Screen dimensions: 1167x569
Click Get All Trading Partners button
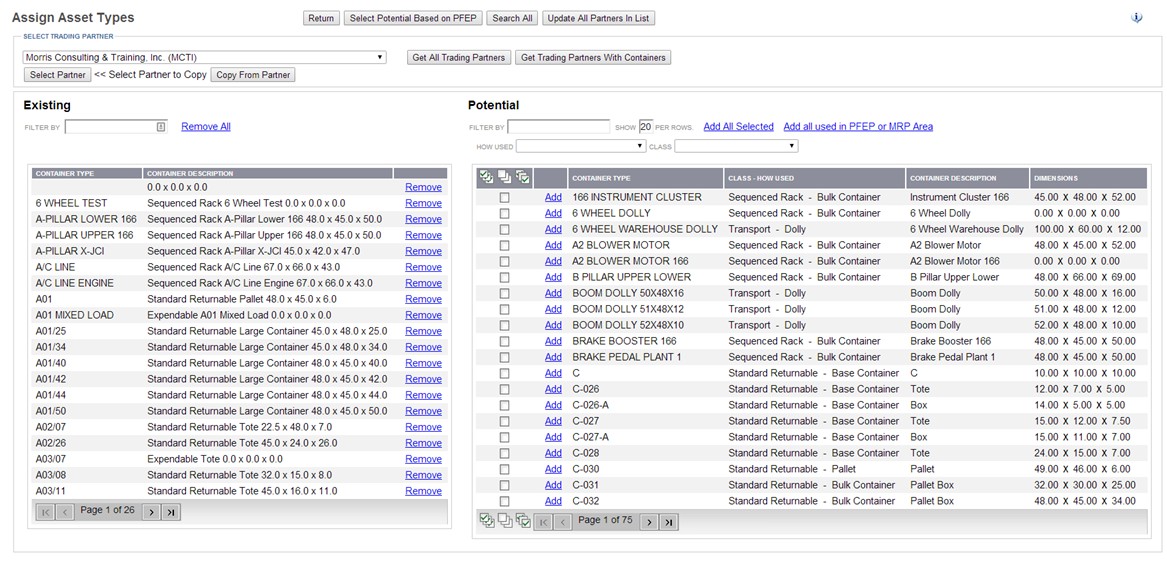coord(459,57)
